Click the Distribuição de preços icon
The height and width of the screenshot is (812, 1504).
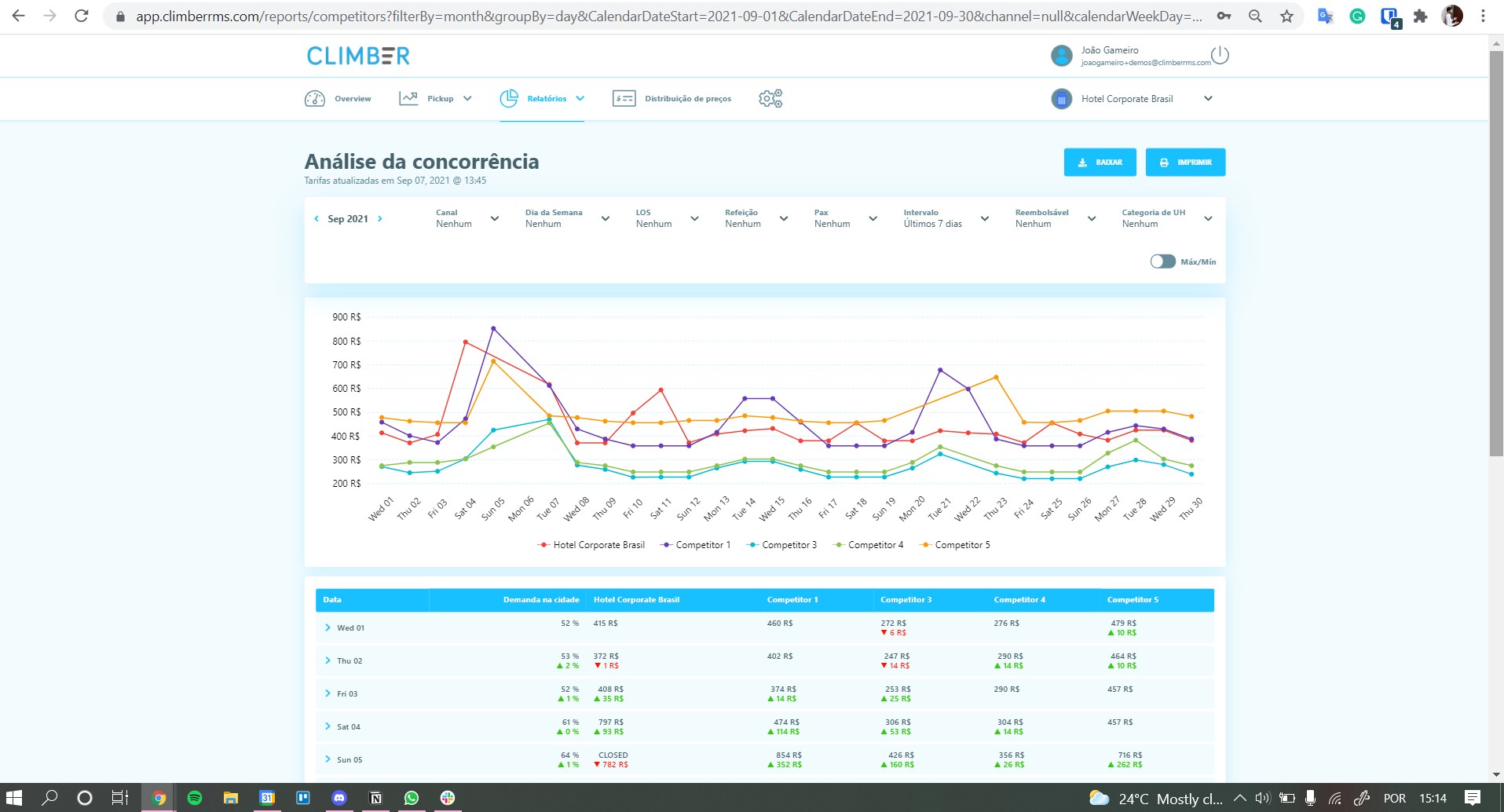point(624,98)
